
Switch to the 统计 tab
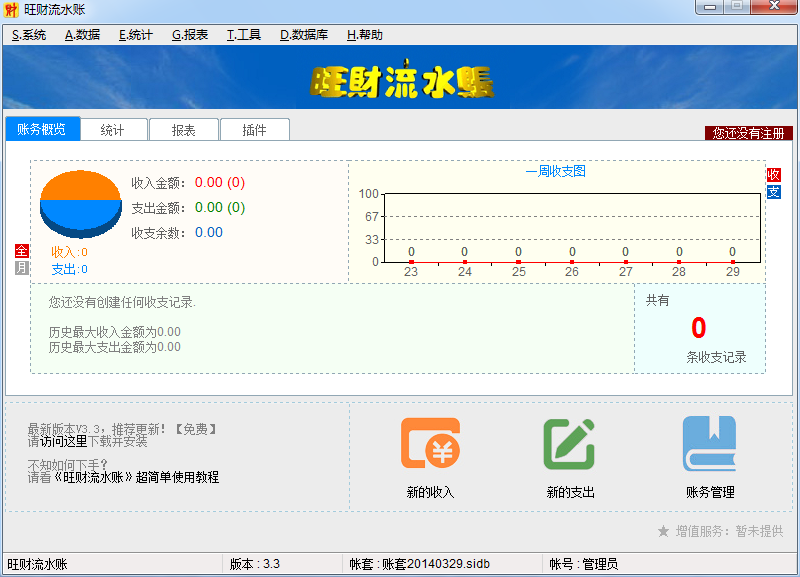pyautogui.click(x=113, y=130)
